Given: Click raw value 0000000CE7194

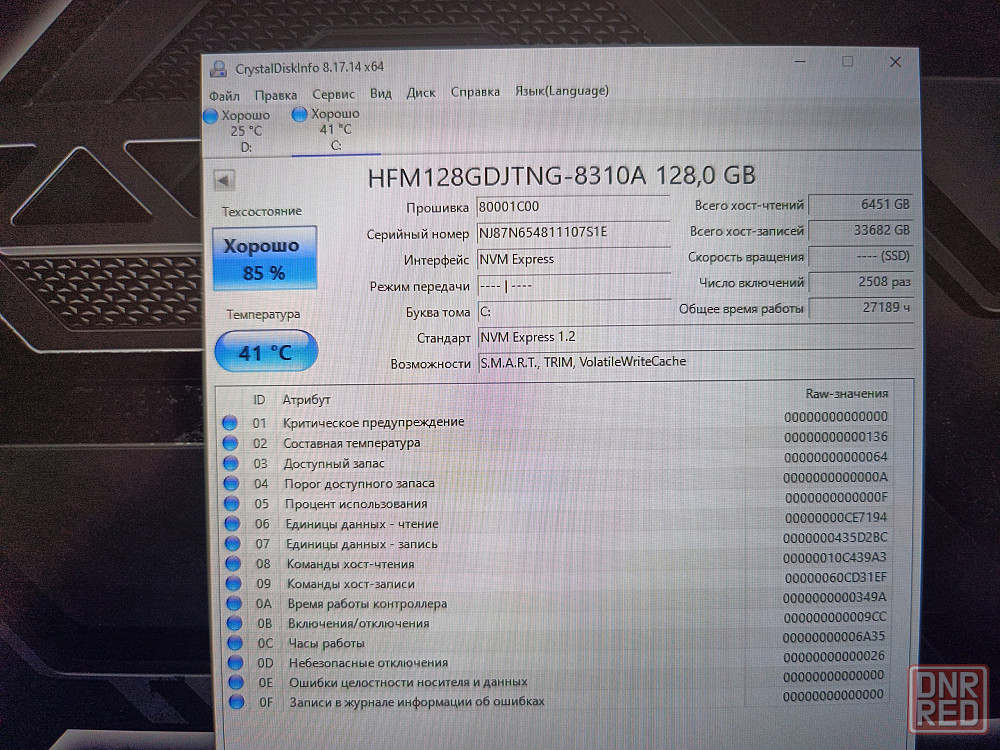Looking at the screenshot, I should pos(836,517).
